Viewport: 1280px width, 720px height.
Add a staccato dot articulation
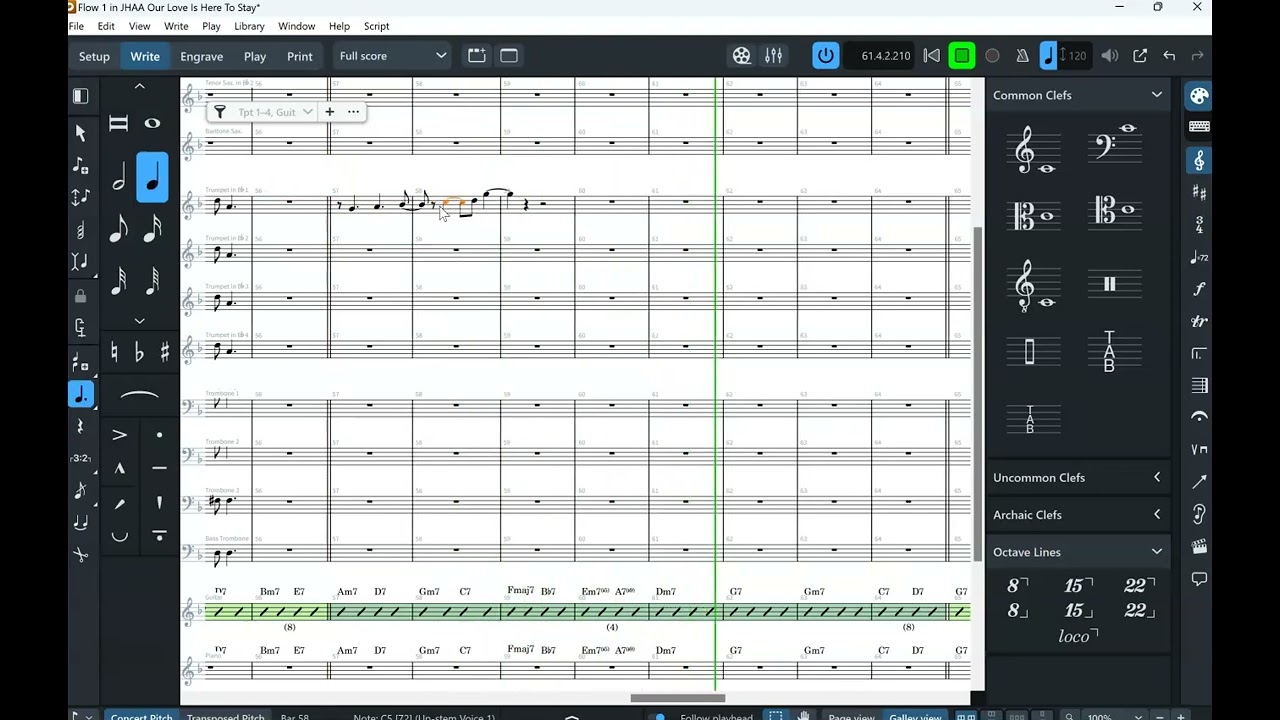point(159,435)
